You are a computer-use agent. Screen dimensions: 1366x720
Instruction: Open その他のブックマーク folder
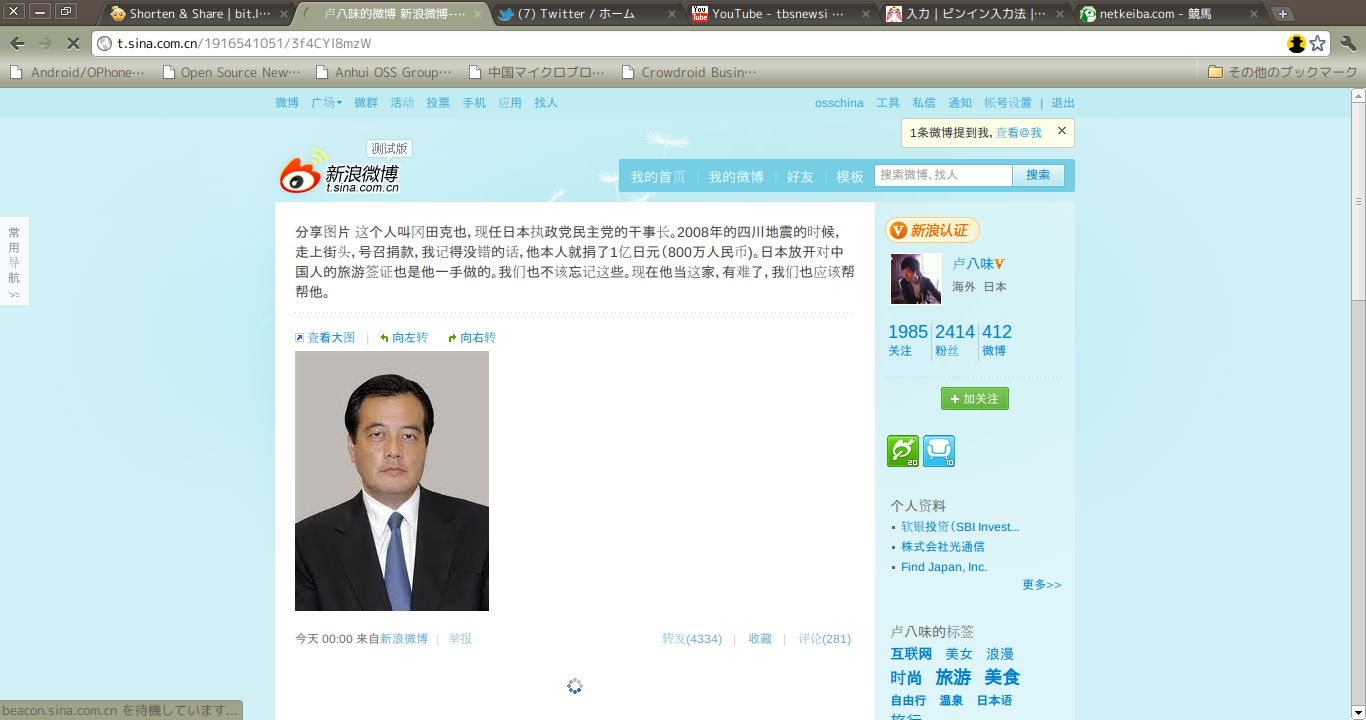1282,72
